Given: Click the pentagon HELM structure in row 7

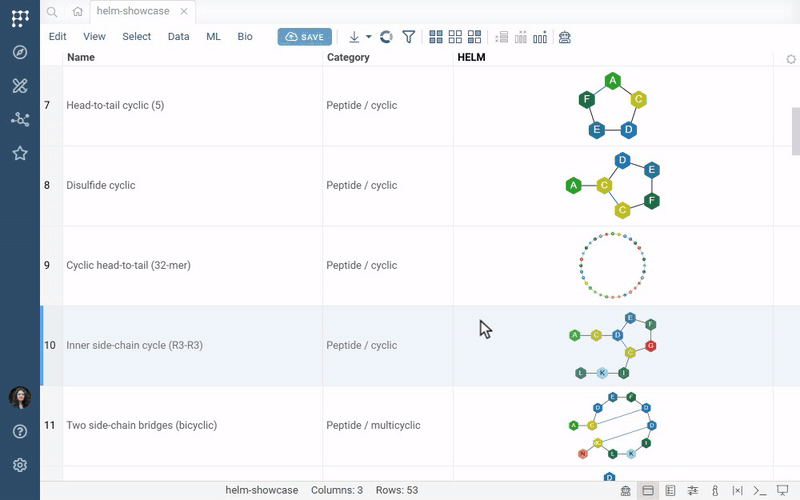Looking at the screenshot, I should [x=613, y=106].
